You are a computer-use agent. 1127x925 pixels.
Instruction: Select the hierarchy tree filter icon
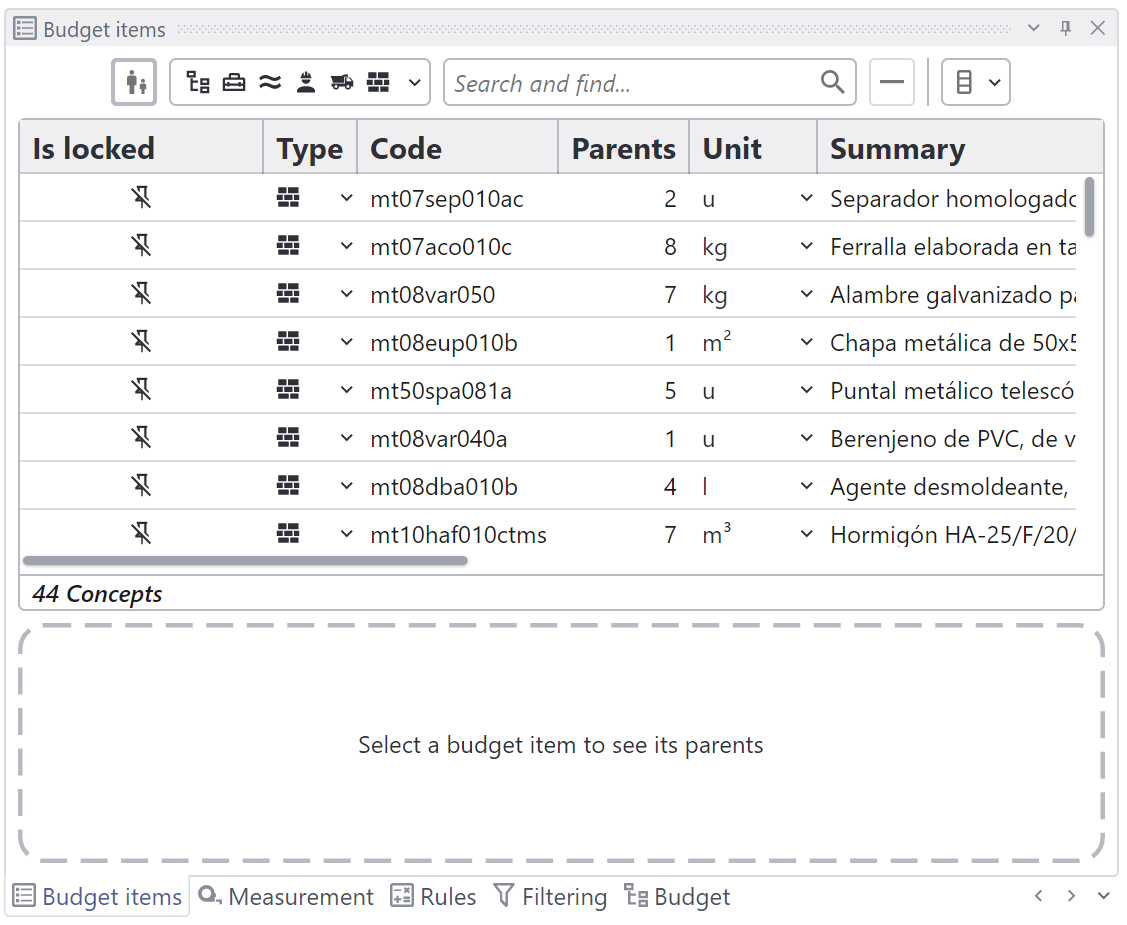pos(198,83)
